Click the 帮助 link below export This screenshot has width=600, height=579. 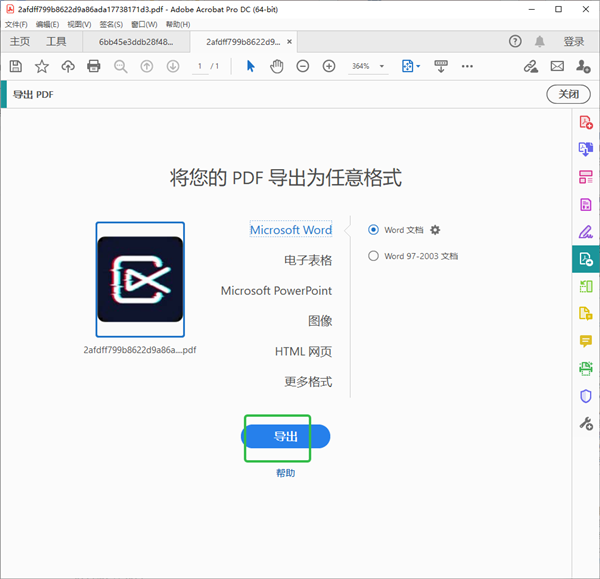click(285, 473)
